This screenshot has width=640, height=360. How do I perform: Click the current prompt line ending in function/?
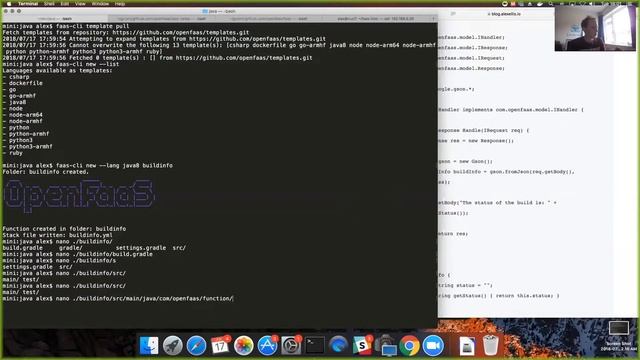coord(118,299)
